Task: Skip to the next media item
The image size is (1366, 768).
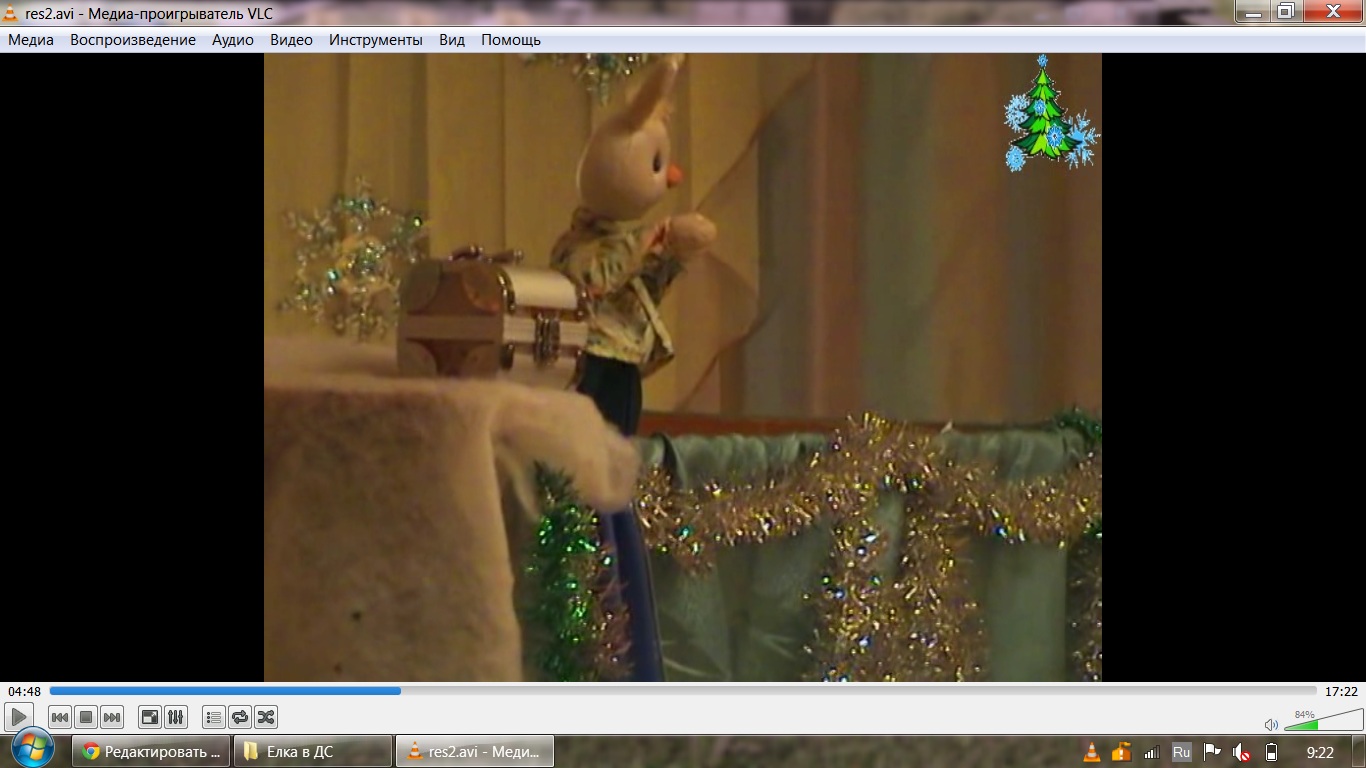Action: pos(112,717)
